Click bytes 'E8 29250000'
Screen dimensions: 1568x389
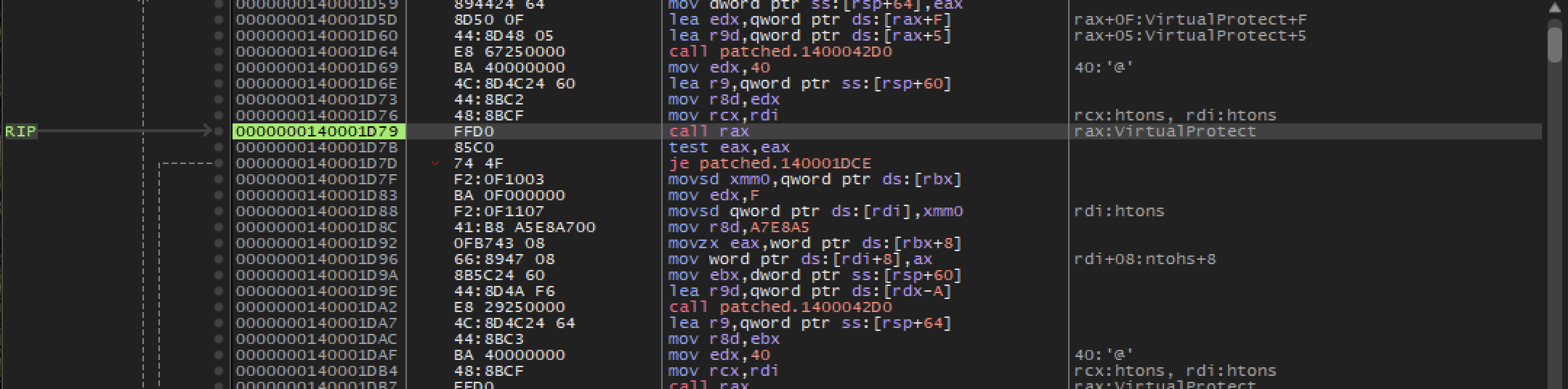509,307
